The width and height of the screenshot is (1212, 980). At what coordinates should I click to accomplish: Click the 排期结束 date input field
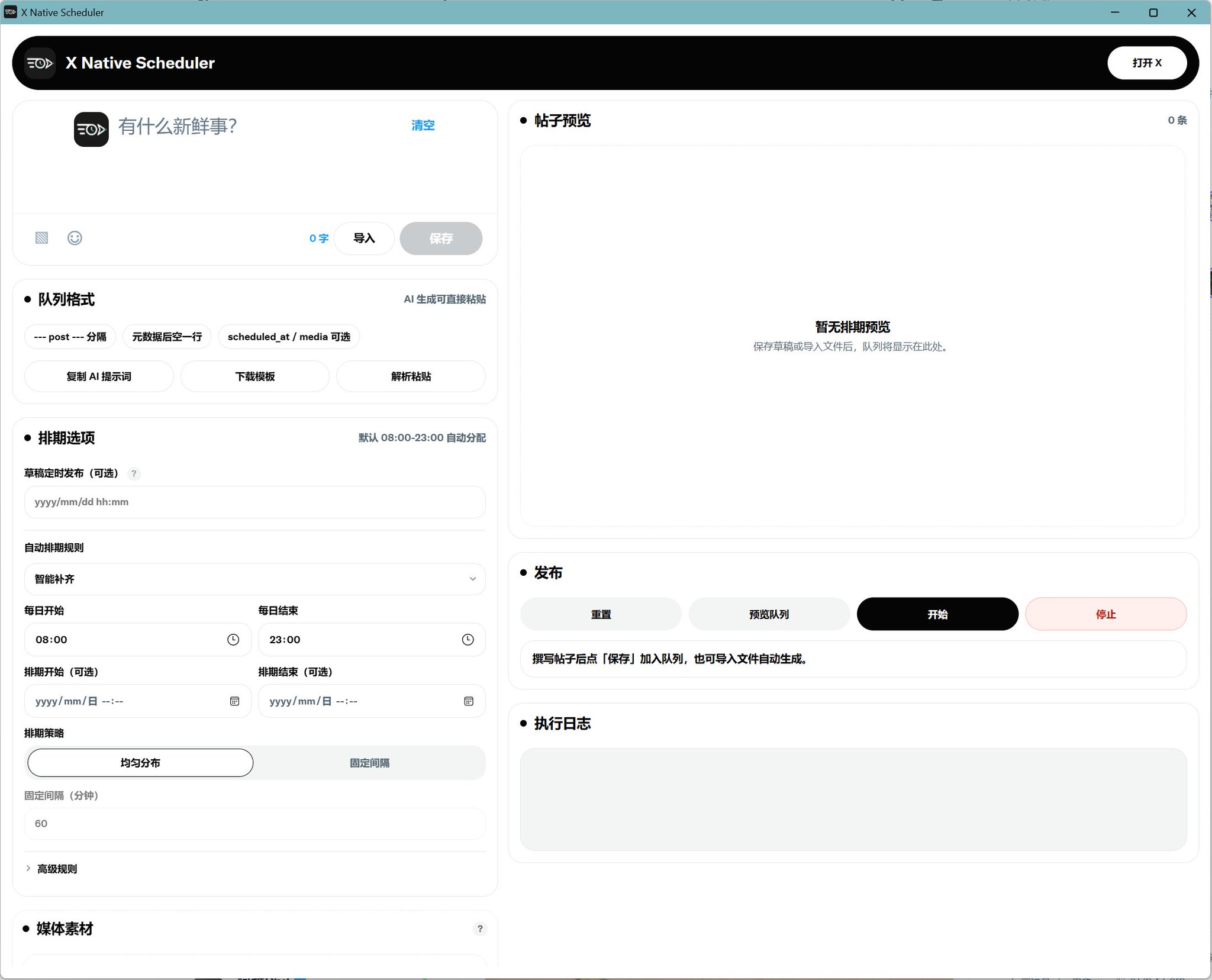tap(372, 701)
